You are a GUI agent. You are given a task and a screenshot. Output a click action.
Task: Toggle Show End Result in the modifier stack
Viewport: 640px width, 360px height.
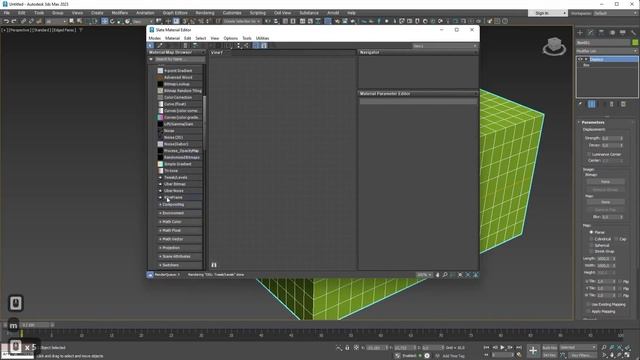[591, 104]
